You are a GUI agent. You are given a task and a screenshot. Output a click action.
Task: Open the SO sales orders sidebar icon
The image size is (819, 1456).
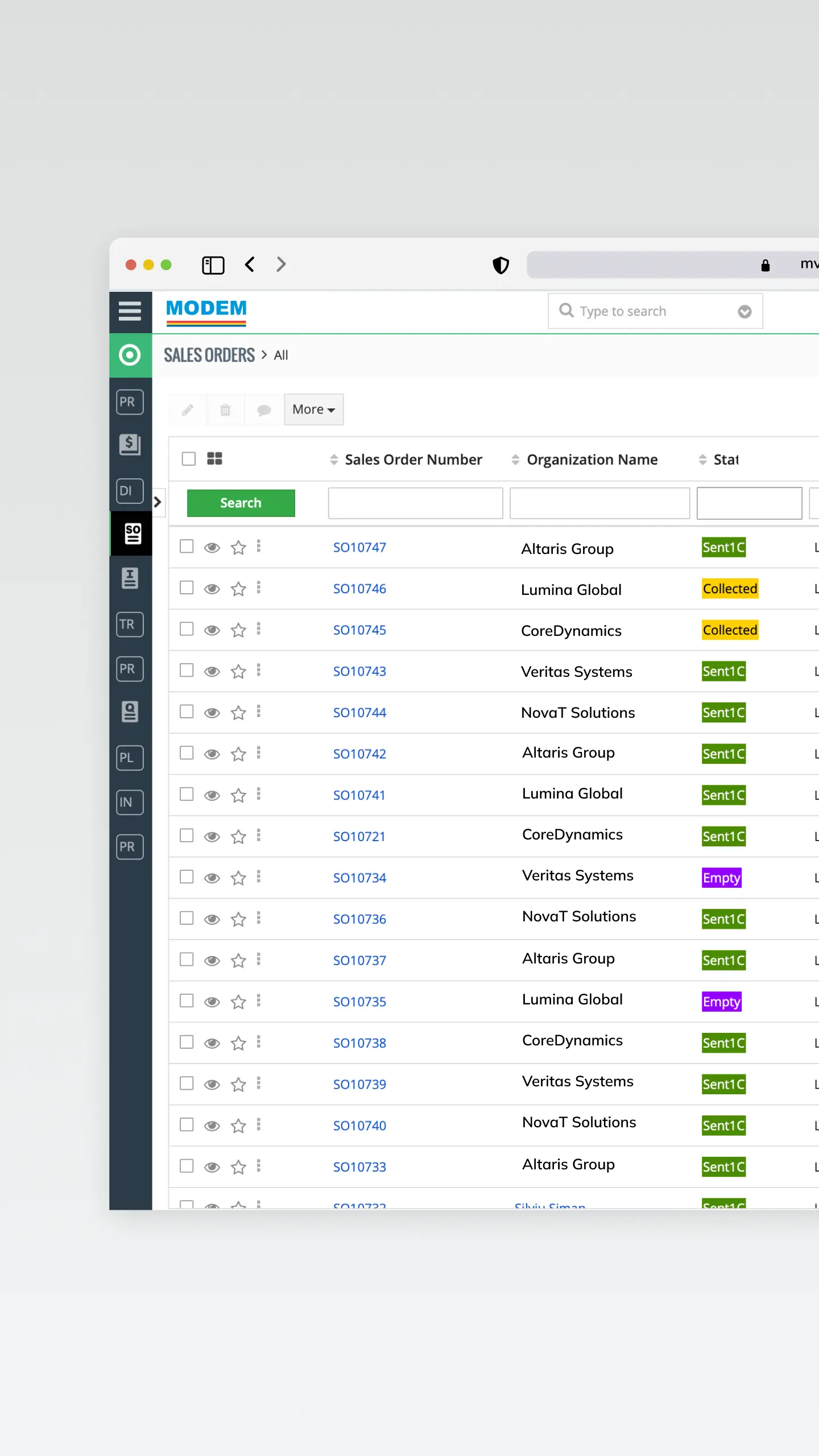tap(132, 533)
